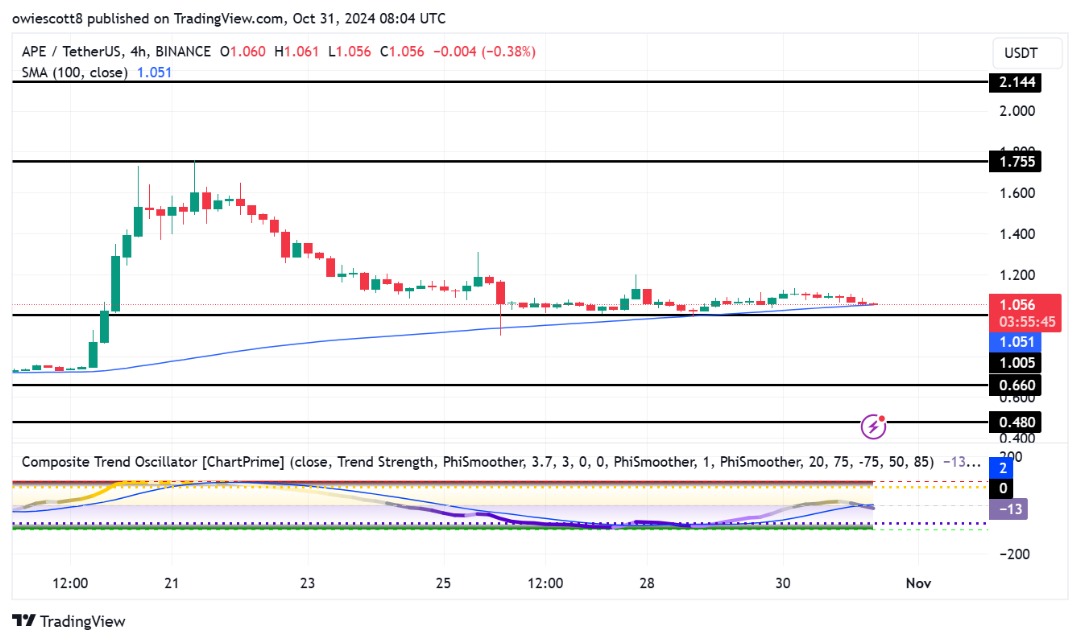Click the purple lightning bolt event icon
This screenshot has height=642, width=1080.
[x=873, y=426]
